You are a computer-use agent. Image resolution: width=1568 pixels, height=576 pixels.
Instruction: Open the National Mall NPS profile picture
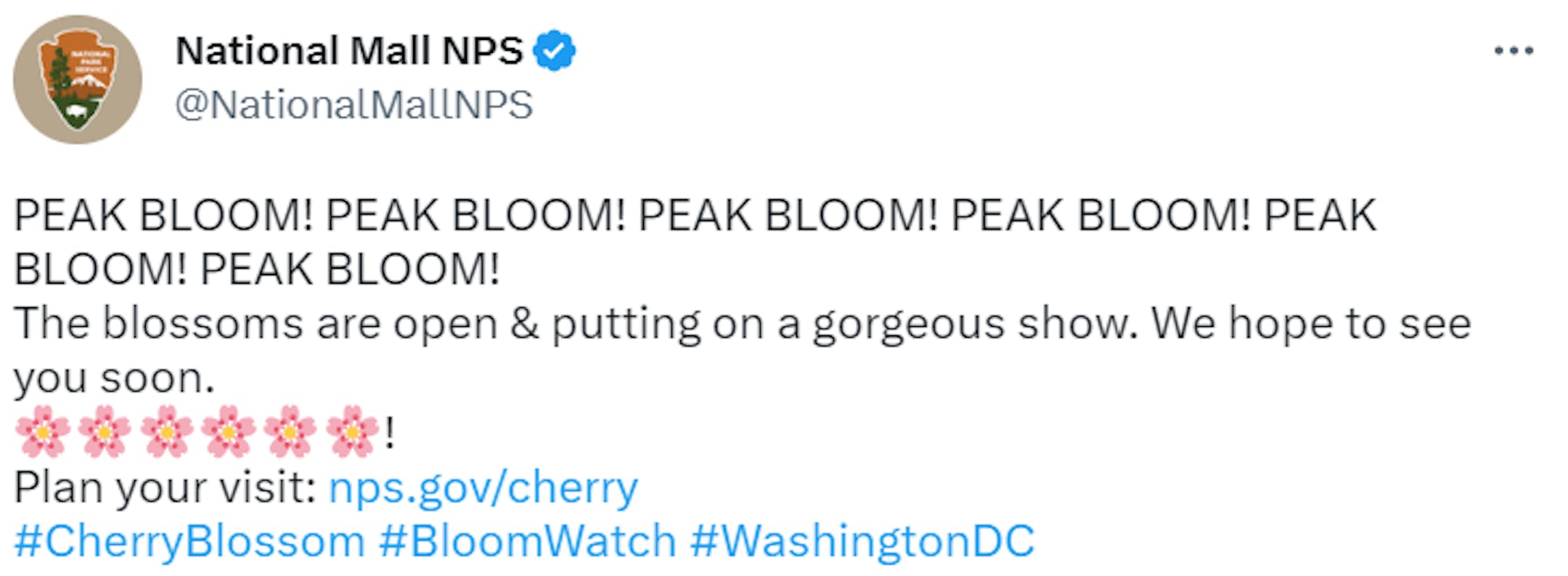(78, 79)
